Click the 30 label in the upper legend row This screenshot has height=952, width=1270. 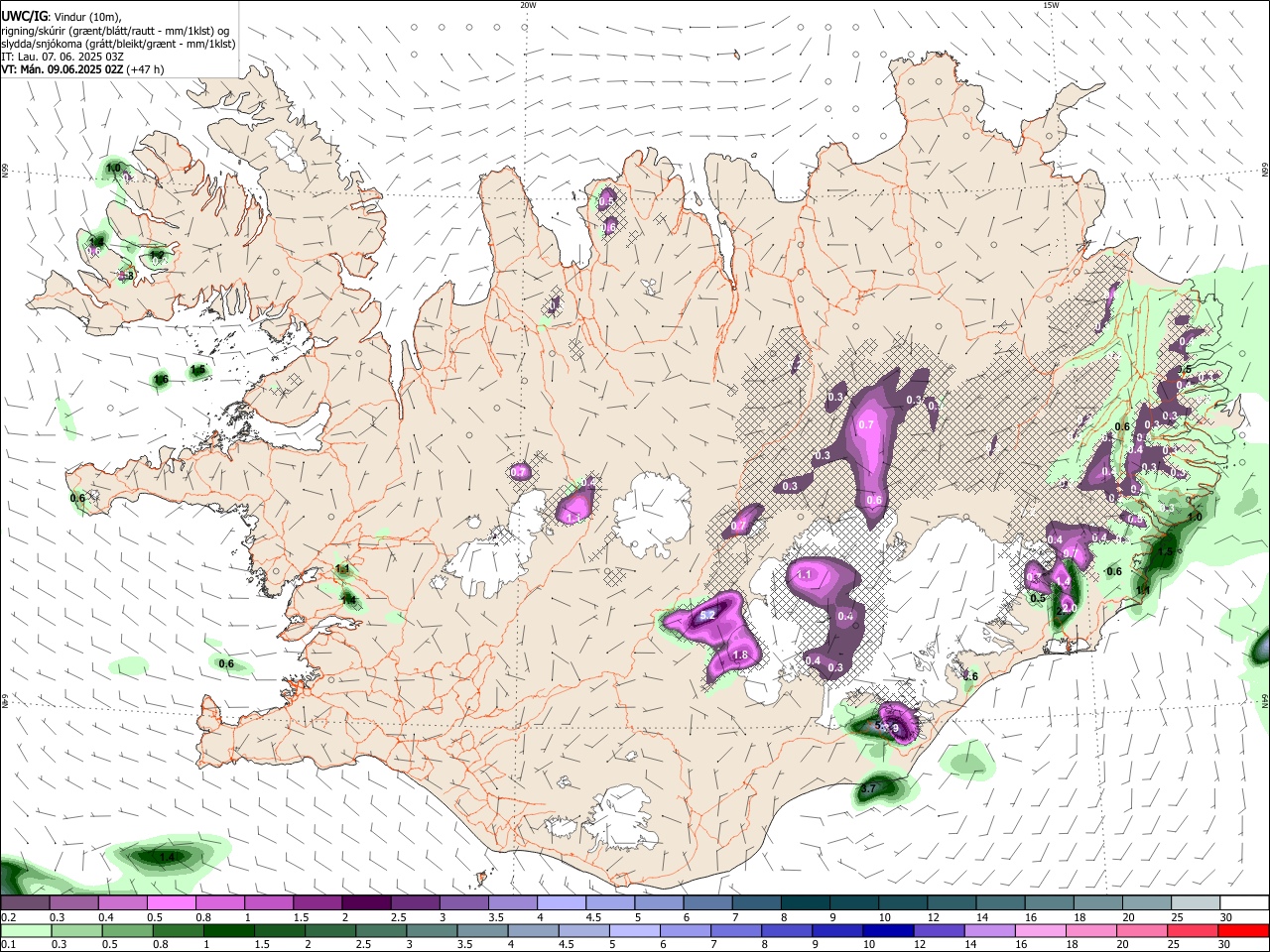pyautogui.click(x=1226, y=918)
